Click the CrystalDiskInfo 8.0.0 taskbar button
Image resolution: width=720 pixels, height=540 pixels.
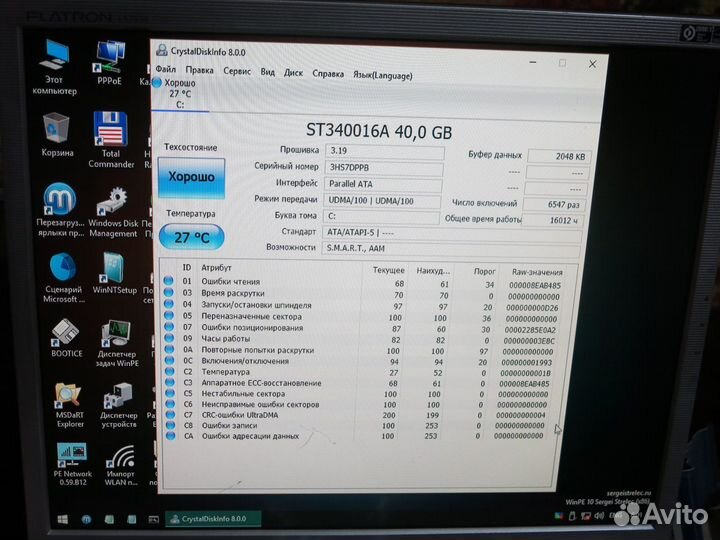213,519
